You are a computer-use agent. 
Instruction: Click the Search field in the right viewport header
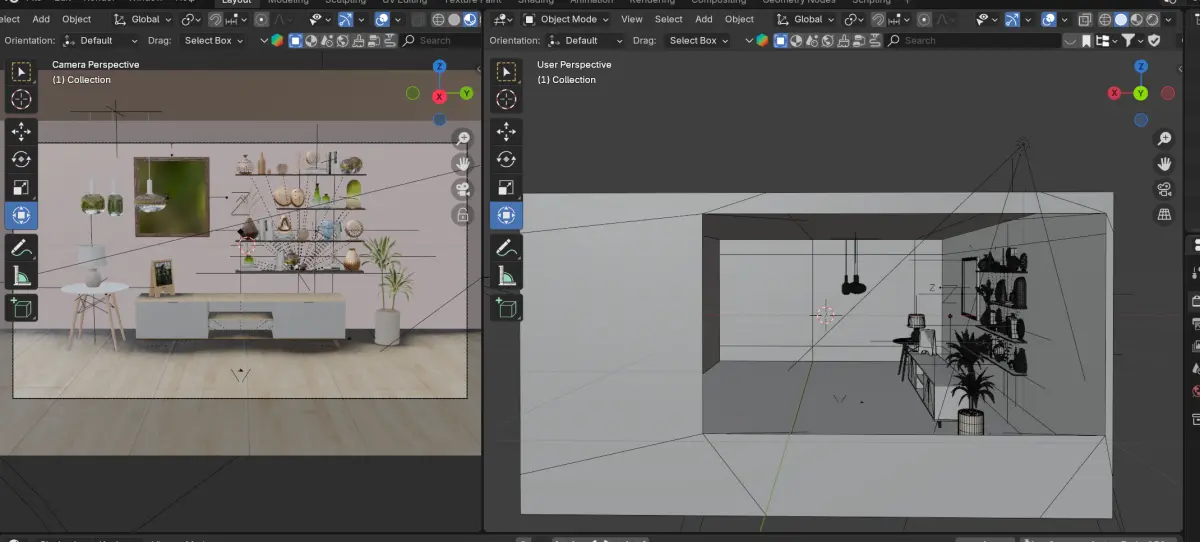[973, 40]
